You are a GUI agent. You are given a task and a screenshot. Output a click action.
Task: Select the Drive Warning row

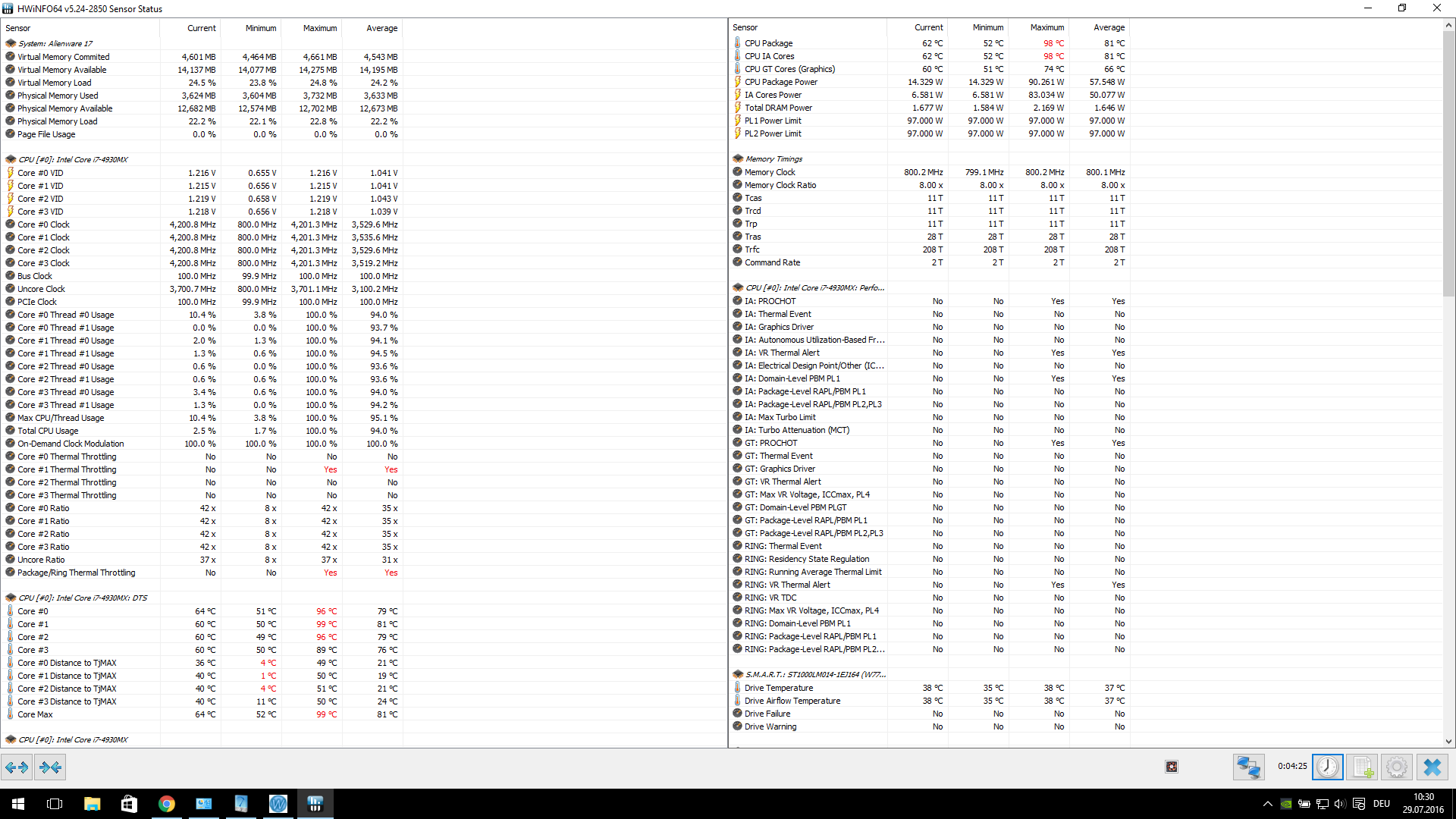pos(930,726)
